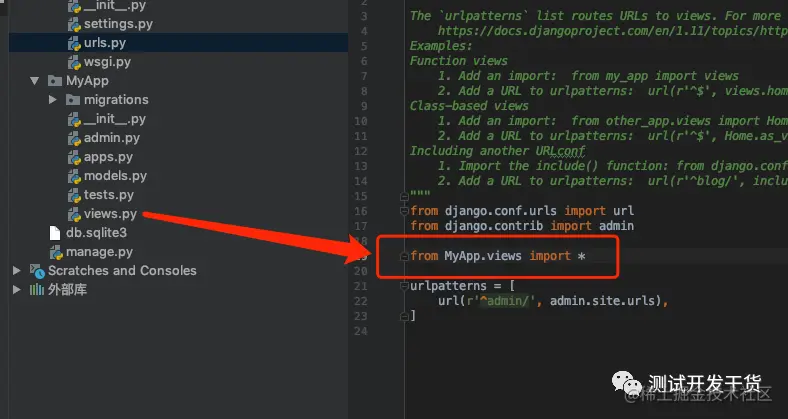Open views.py file

coord(110,214)
